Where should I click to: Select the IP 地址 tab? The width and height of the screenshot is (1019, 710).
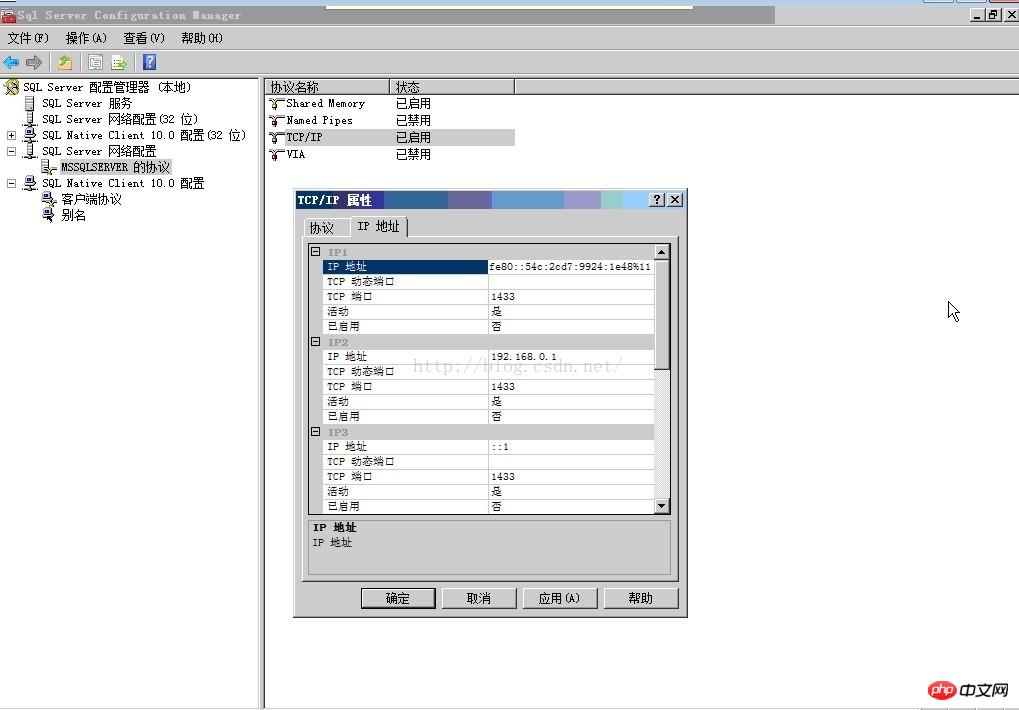point(379,226)
